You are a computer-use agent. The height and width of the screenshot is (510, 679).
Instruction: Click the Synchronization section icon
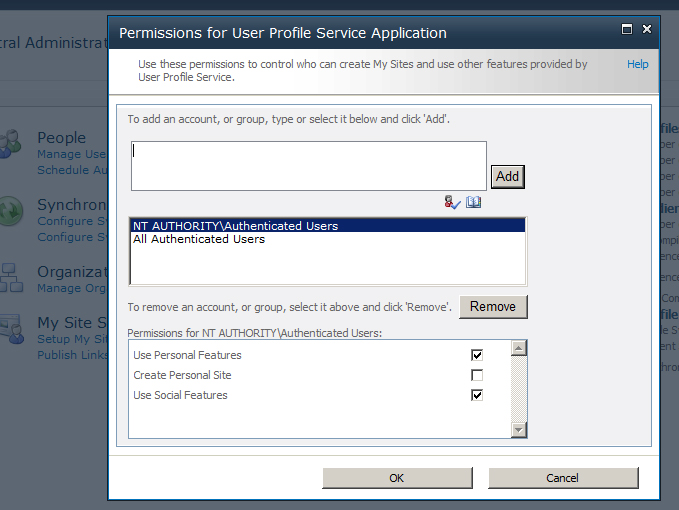point(12,210)
